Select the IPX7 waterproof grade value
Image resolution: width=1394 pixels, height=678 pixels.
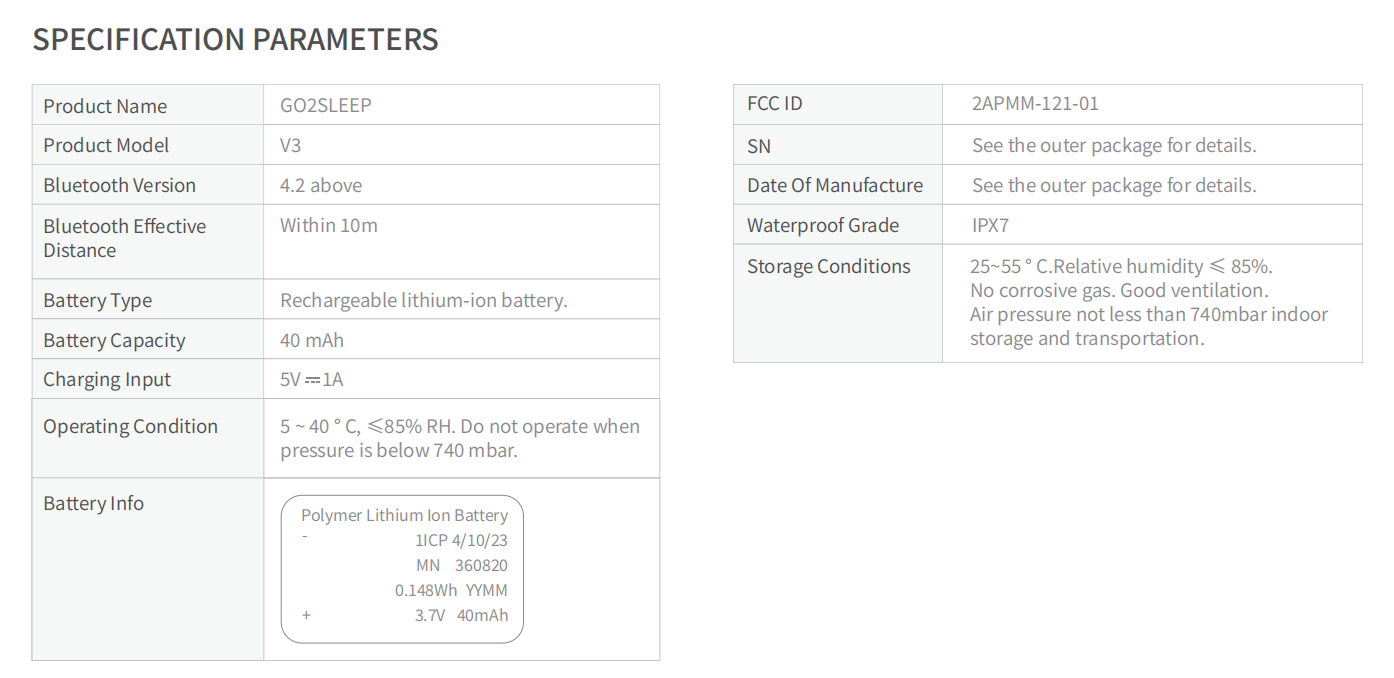pos(990,225)
